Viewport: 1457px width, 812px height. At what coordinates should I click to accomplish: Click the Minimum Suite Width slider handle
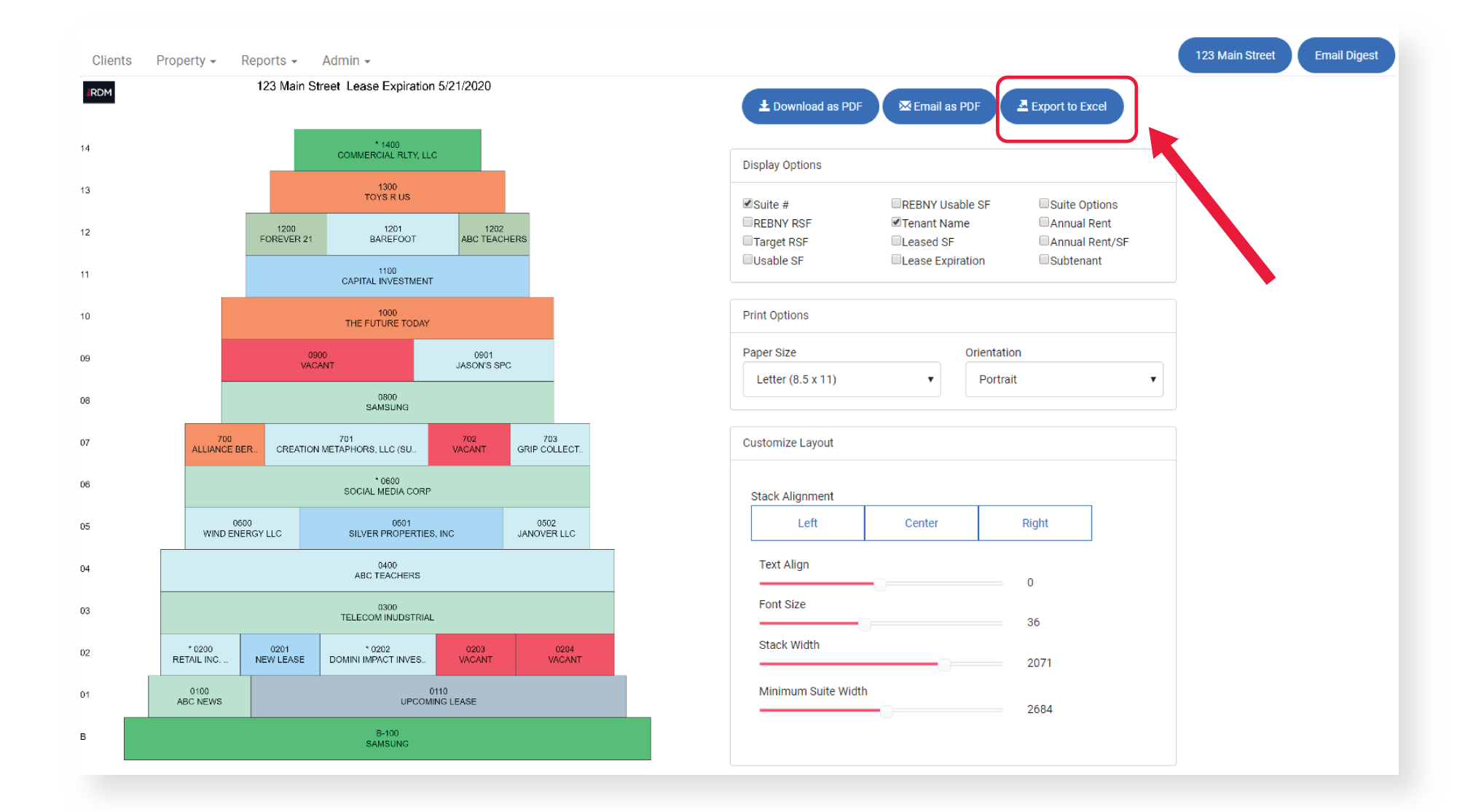[887, 711]
